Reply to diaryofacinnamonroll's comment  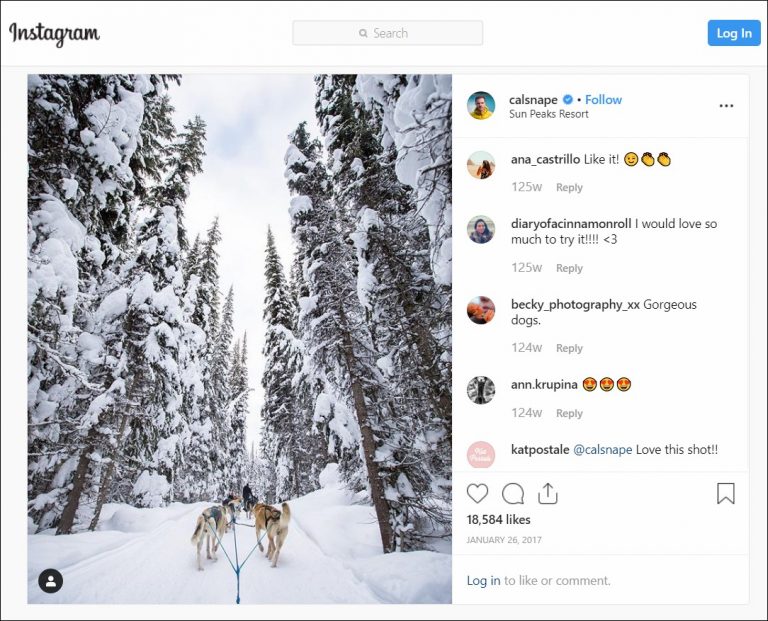pyautogui.click(x=569, y=268)
